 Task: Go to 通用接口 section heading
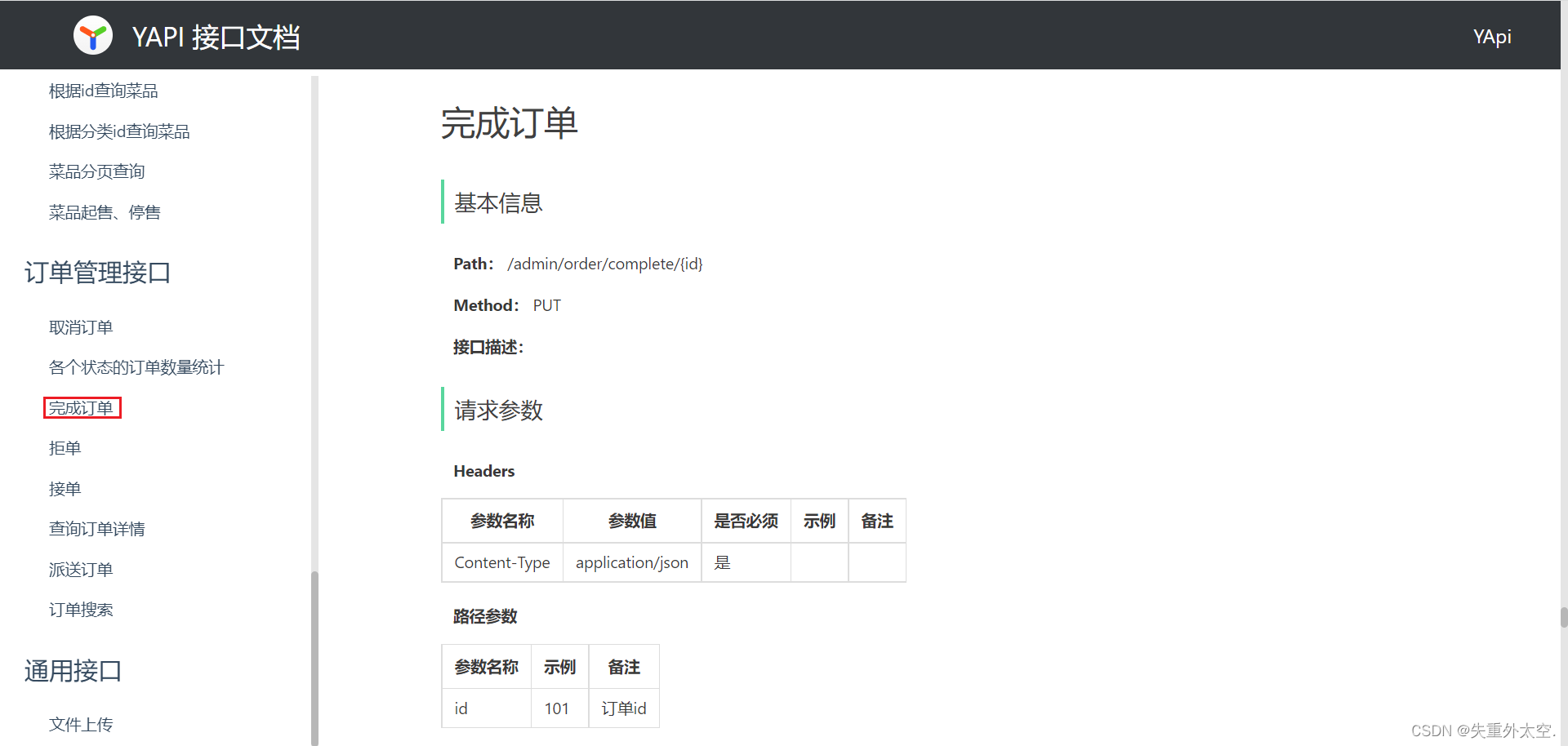coord(73,671)
